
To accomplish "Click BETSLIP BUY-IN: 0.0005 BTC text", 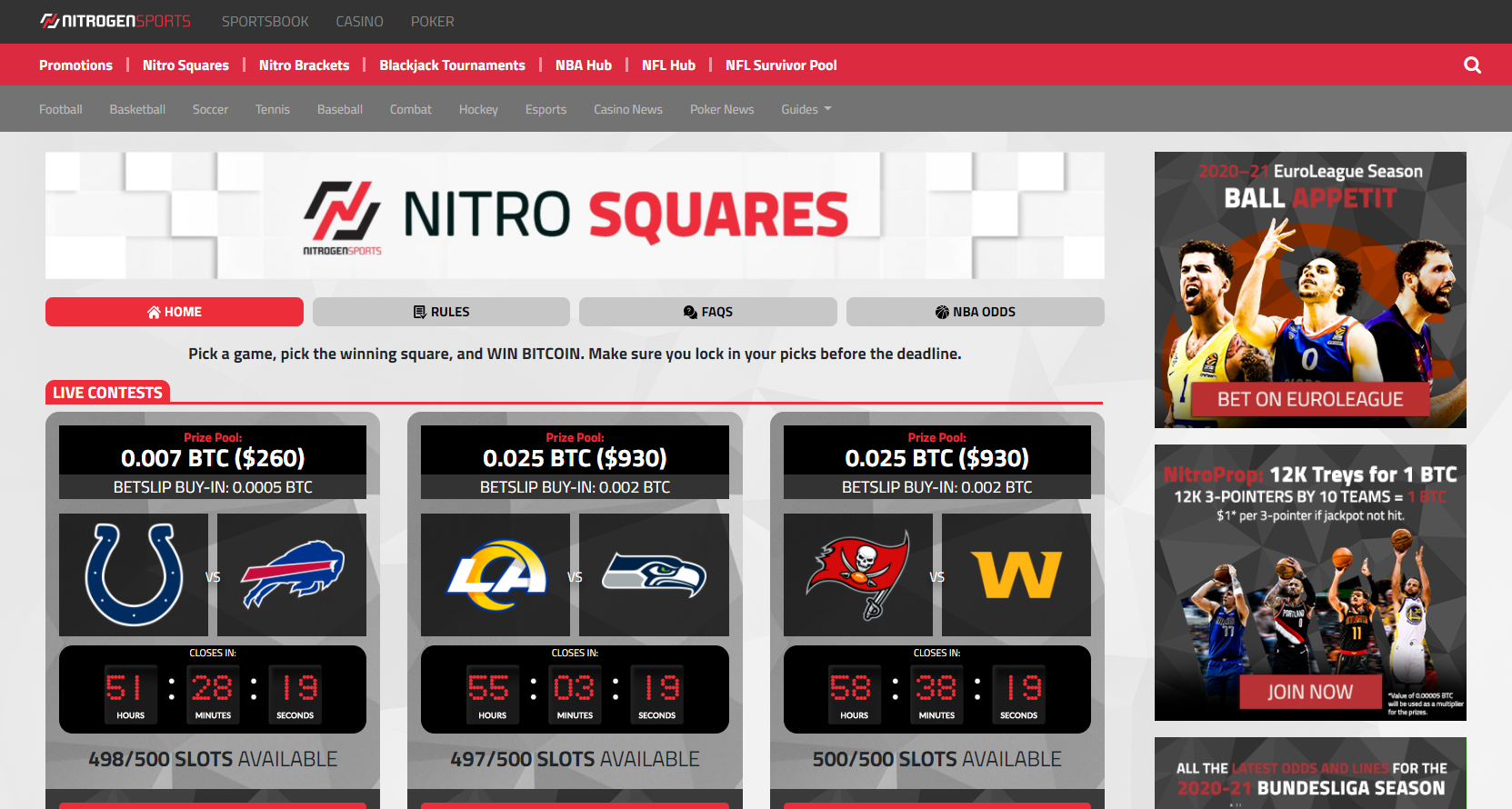I will (x=213, y=487).
